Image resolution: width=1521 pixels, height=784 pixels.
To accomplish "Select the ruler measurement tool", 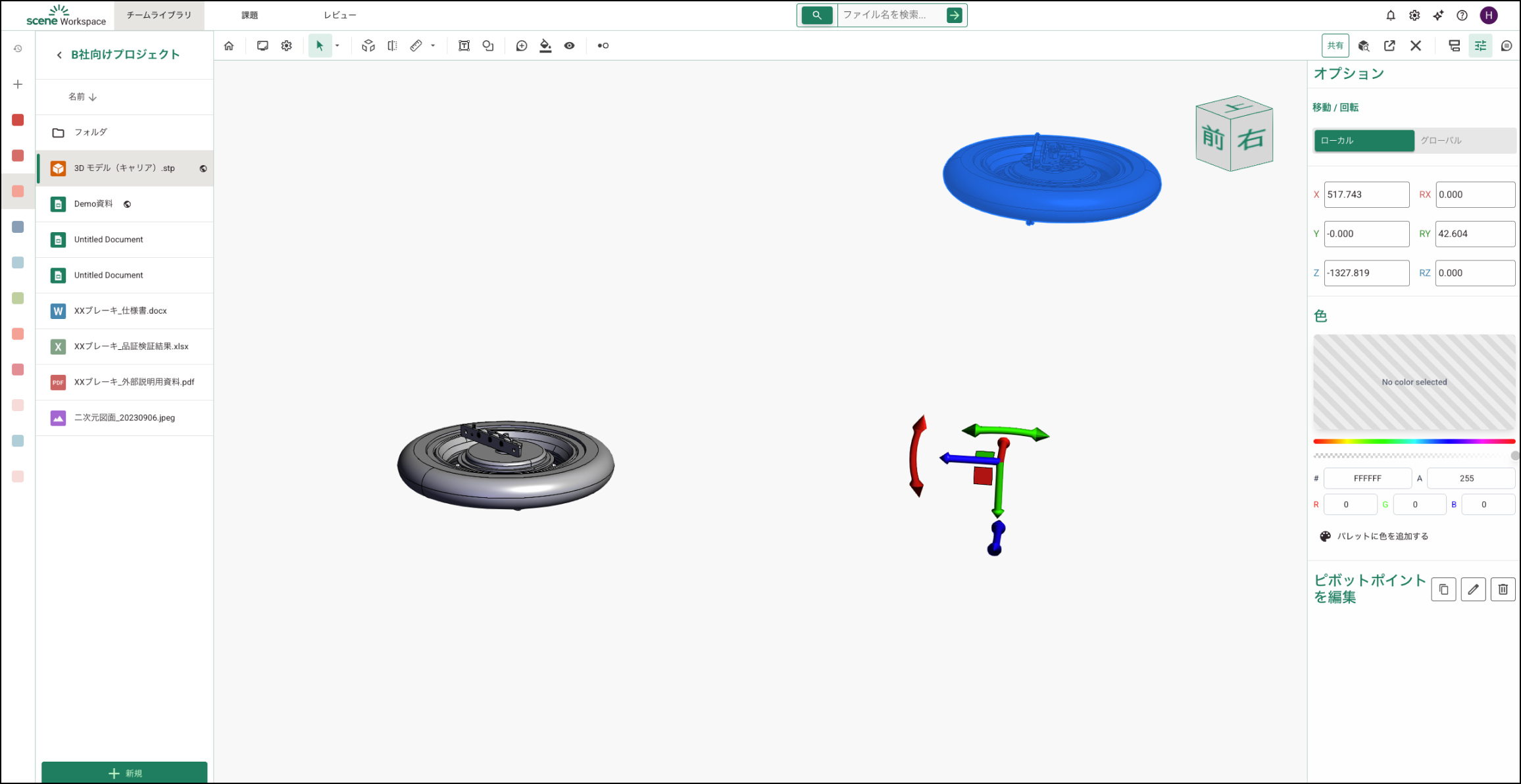I will (416, 46).
